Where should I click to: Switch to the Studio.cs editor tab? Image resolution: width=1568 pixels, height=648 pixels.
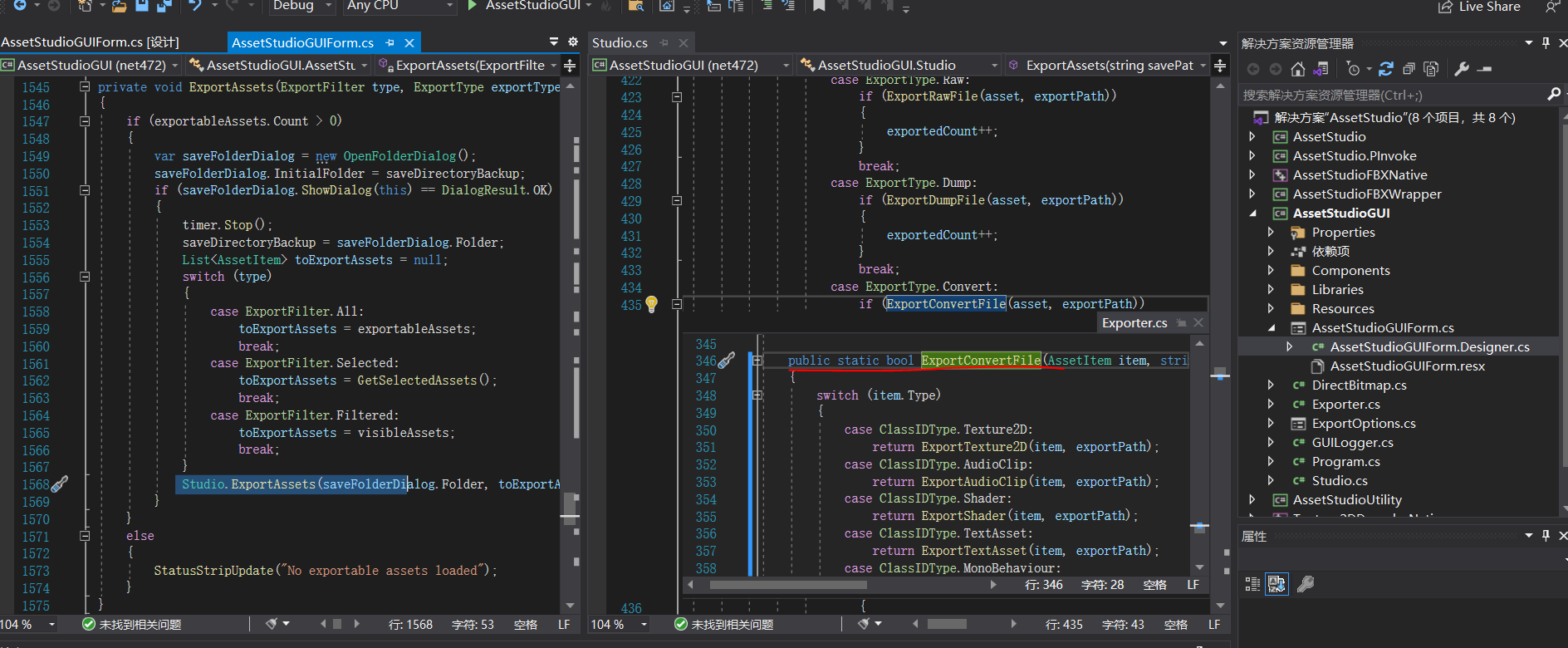[620, 42]
